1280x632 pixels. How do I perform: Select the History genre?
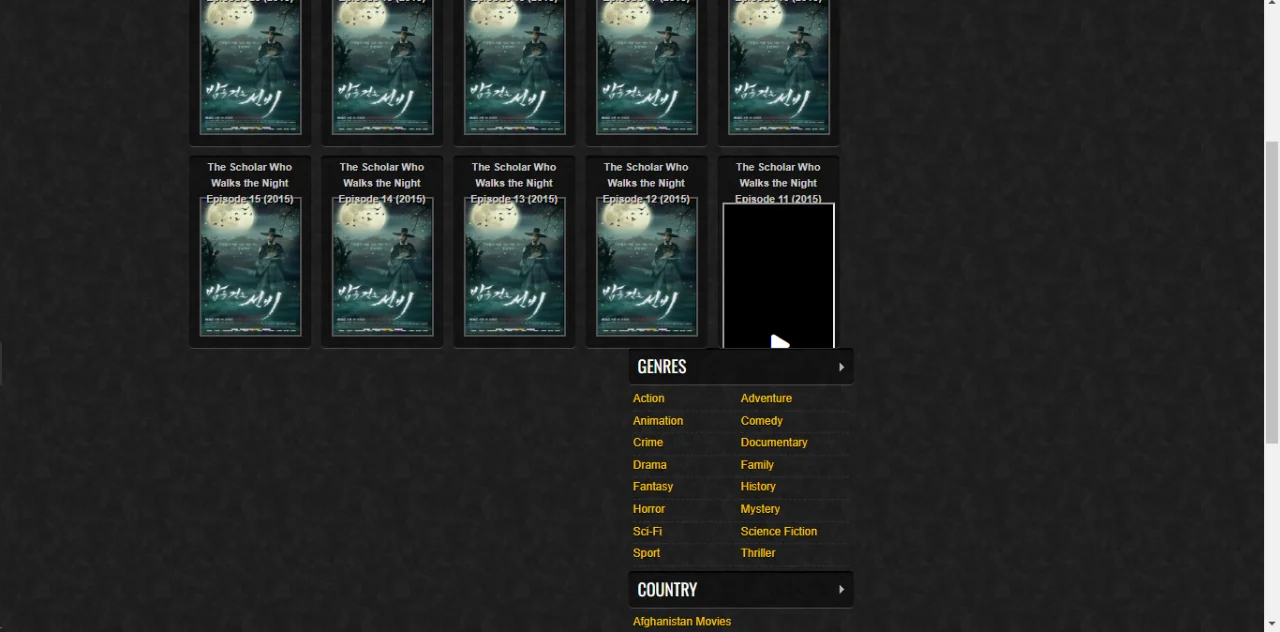click(758, 486)
